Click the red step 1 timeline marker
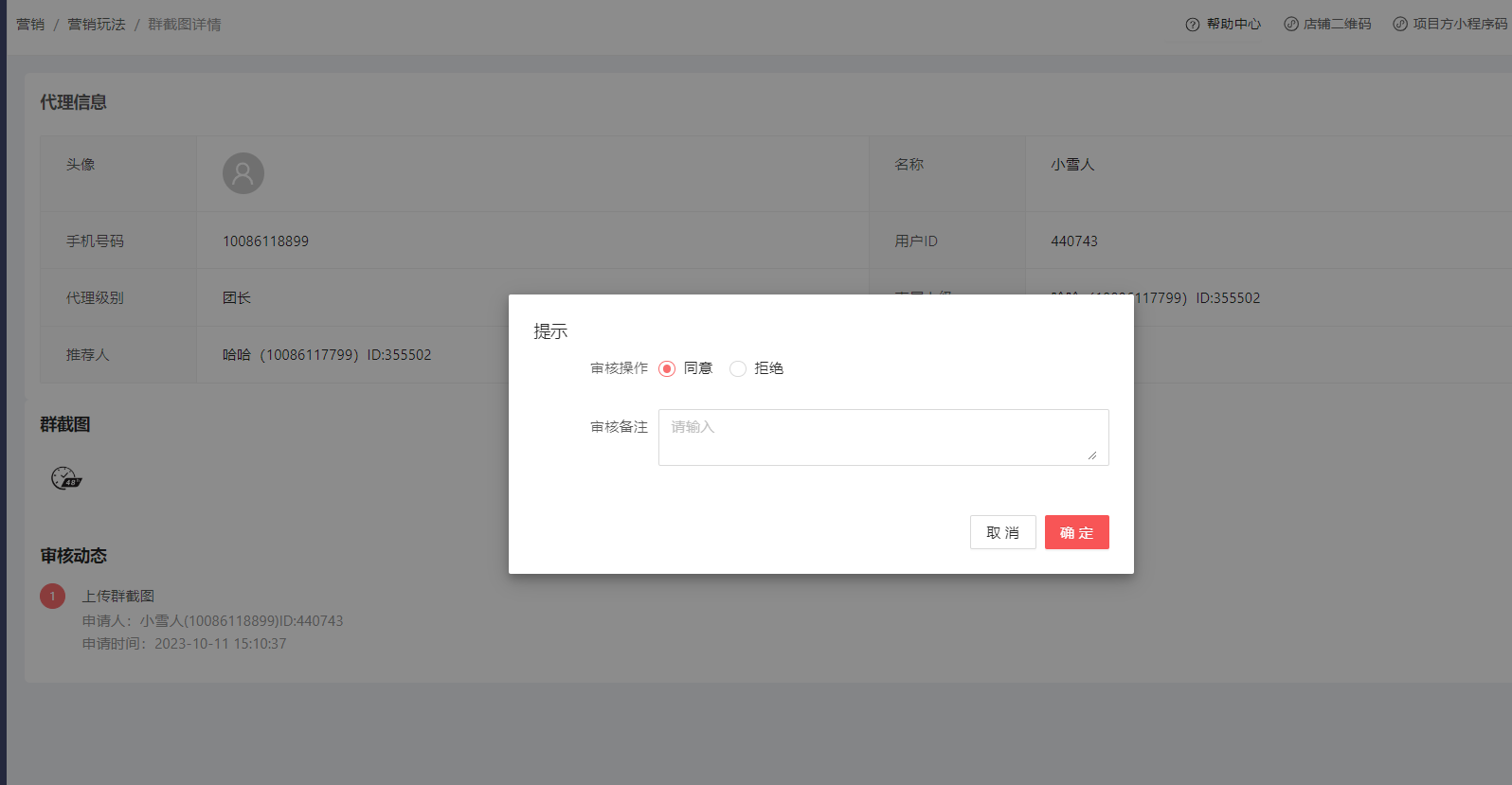This screenshot has width=1512, height=785. [x=53, y=597]
